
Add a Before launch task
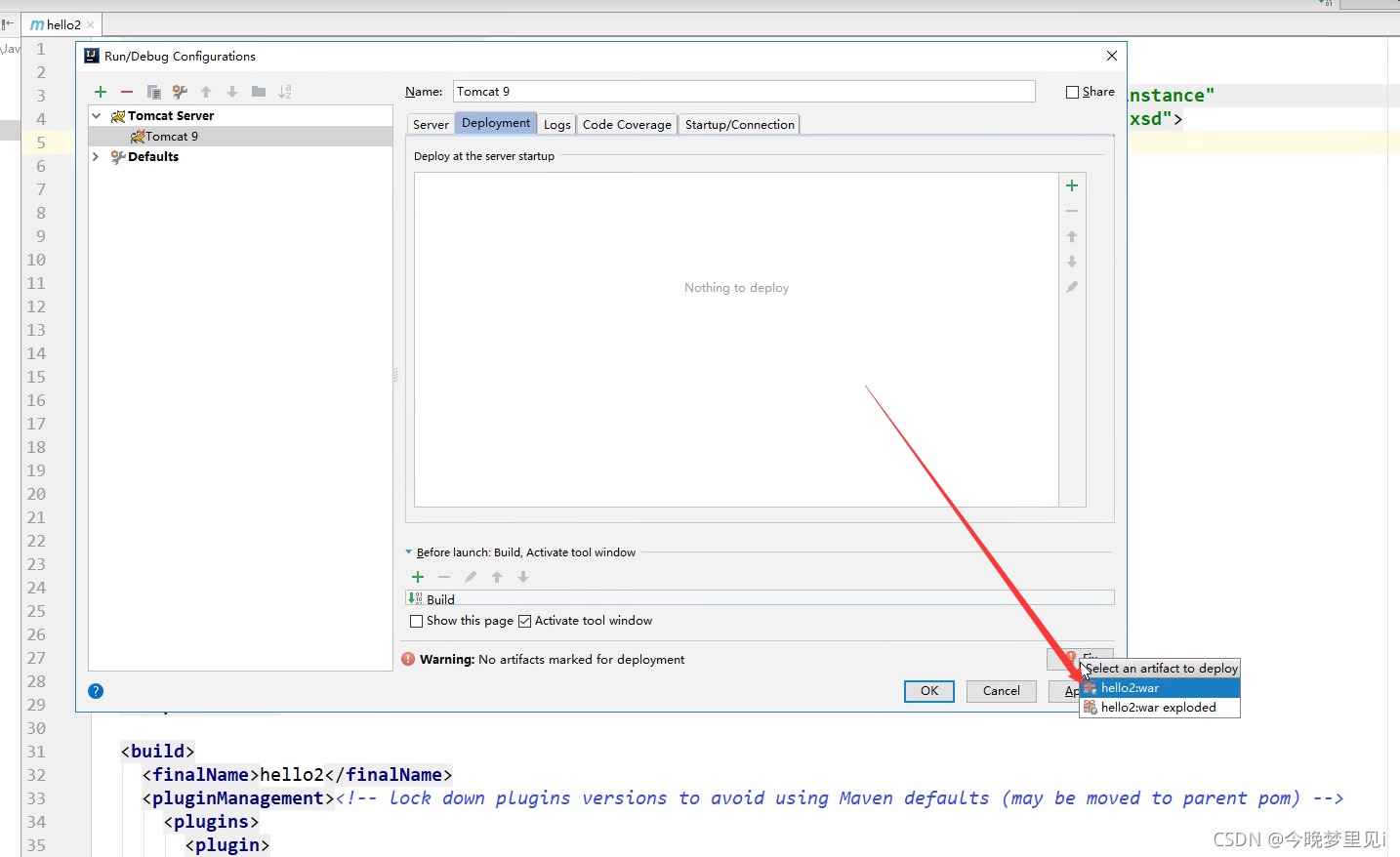tap(418, 577)
